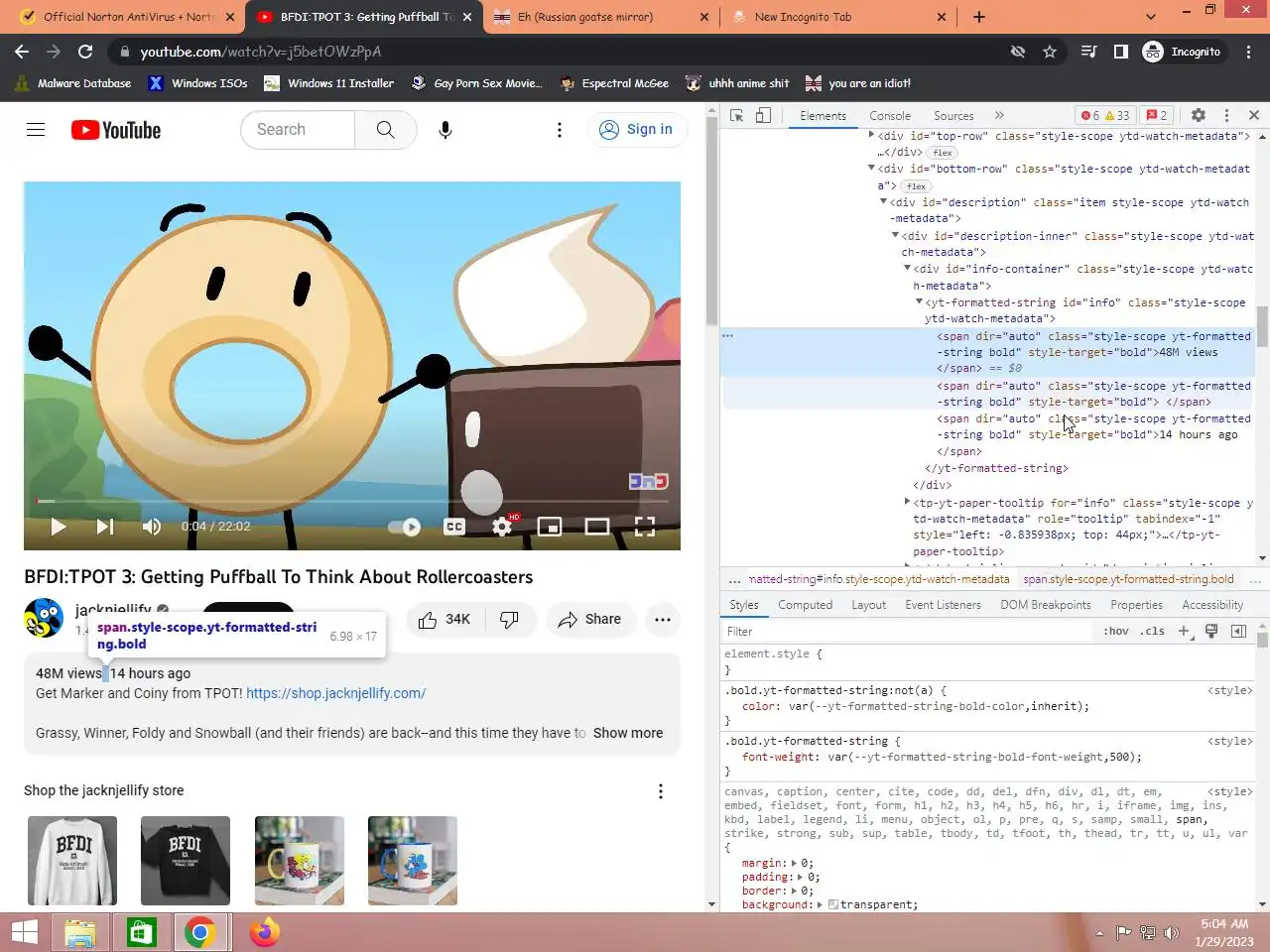The image size is (1270, 952).
Task: Start voice search with microphone icon
Action: [445, 130]
